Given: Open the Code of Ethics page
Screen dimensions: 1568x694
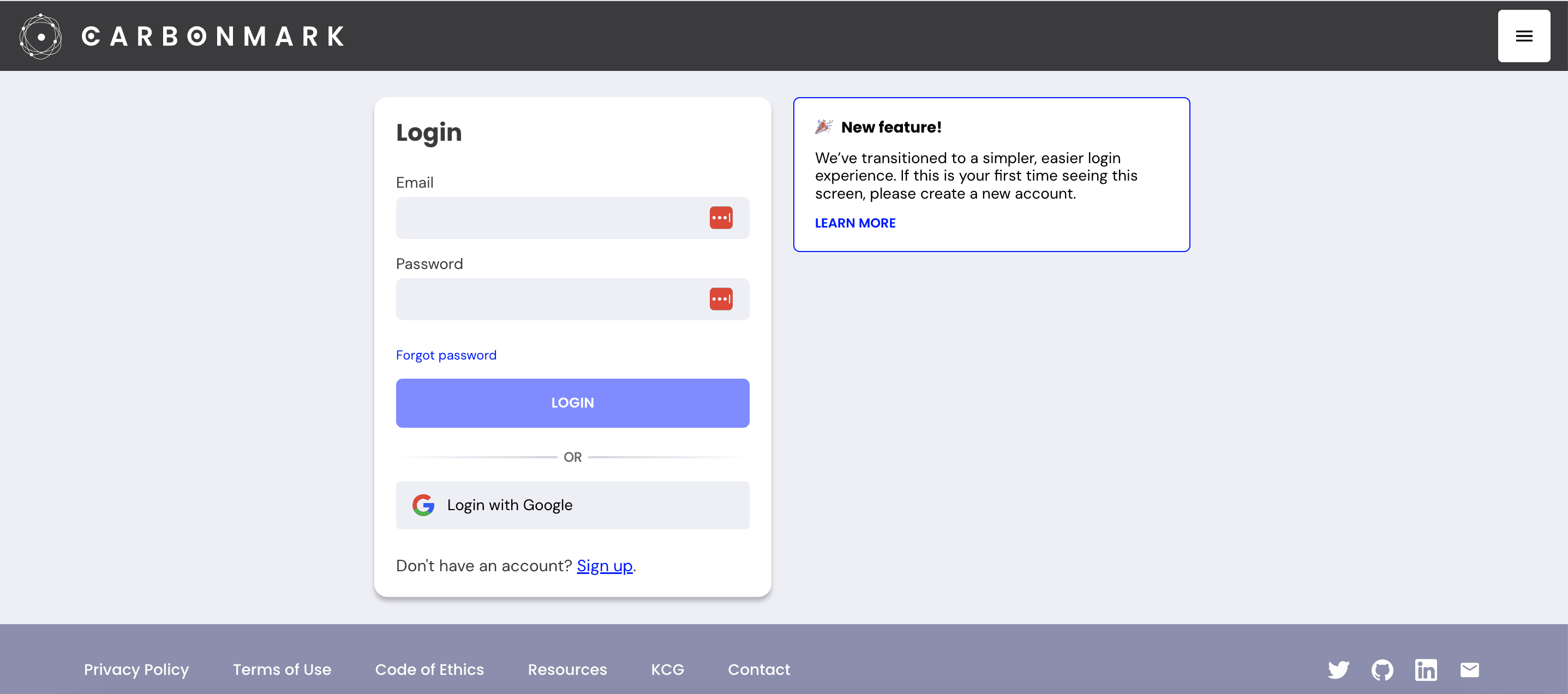Looking at the screenshot, I should coord(429,669).
